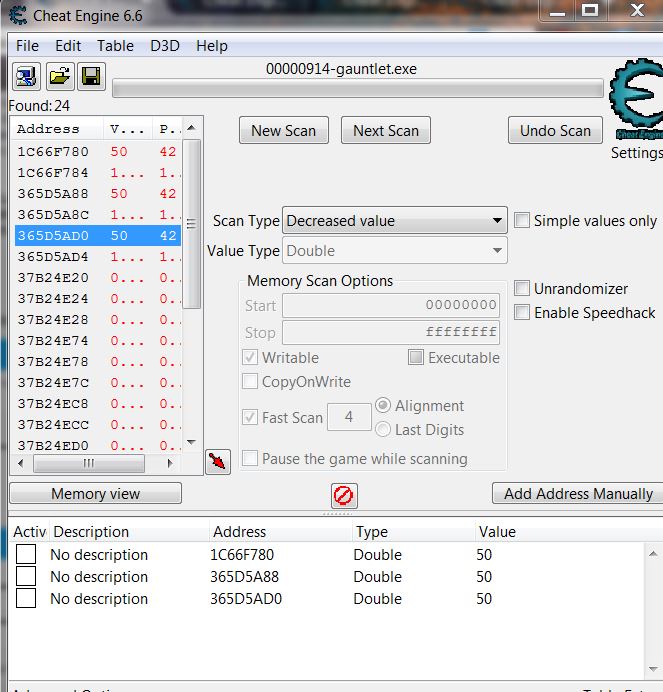663x692 pixels.
Task: Enable the Unrandomizer checkbox
Action: pyautogui.click(x=522, y=288)
